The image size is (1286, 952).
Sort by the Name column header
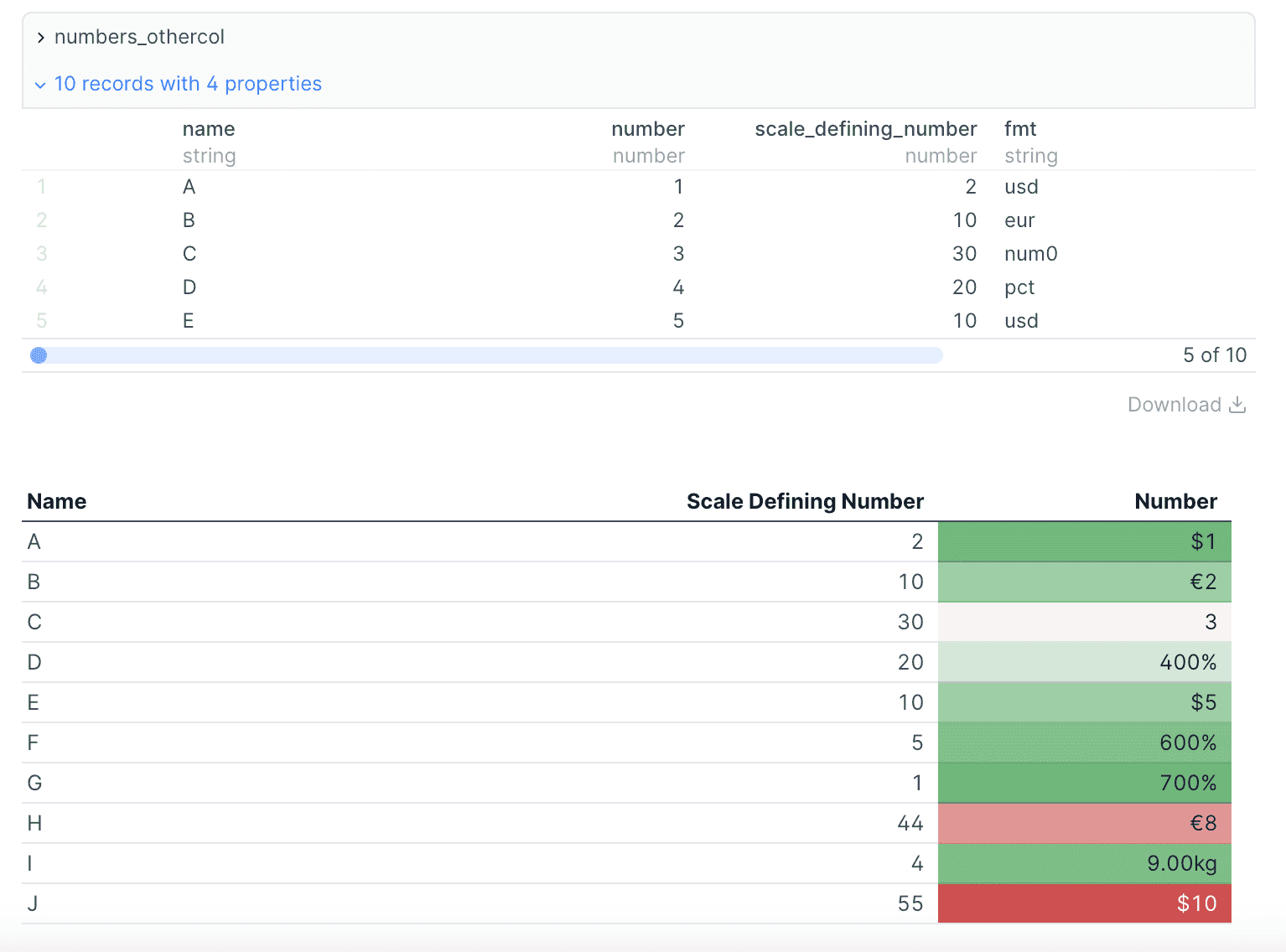57,501
